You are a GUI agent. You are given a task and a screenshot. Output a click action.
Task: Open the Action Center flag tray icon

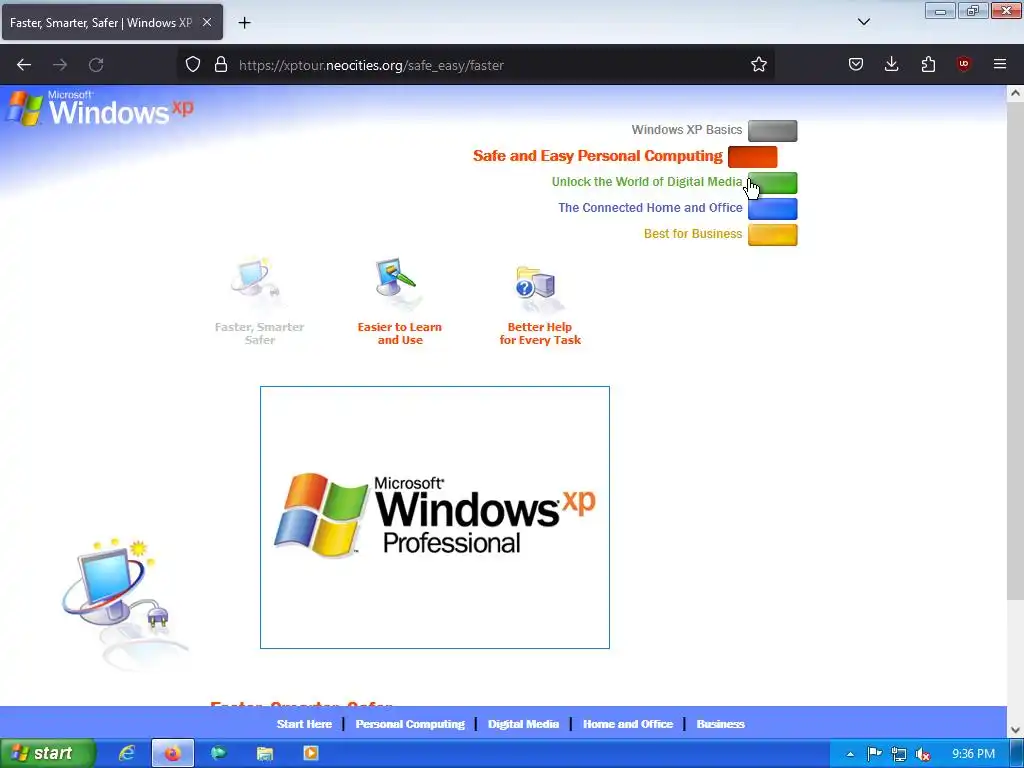pos(874,754)
